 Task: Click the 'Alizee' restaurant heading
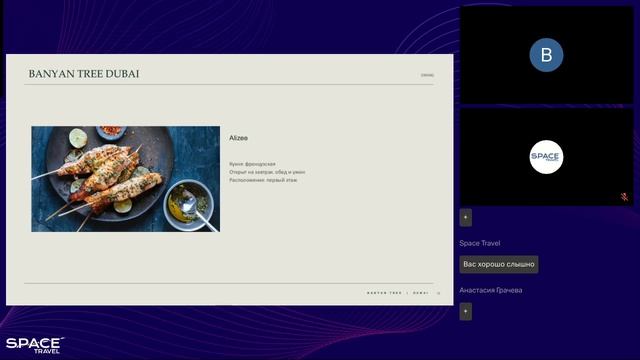(238, 138)
